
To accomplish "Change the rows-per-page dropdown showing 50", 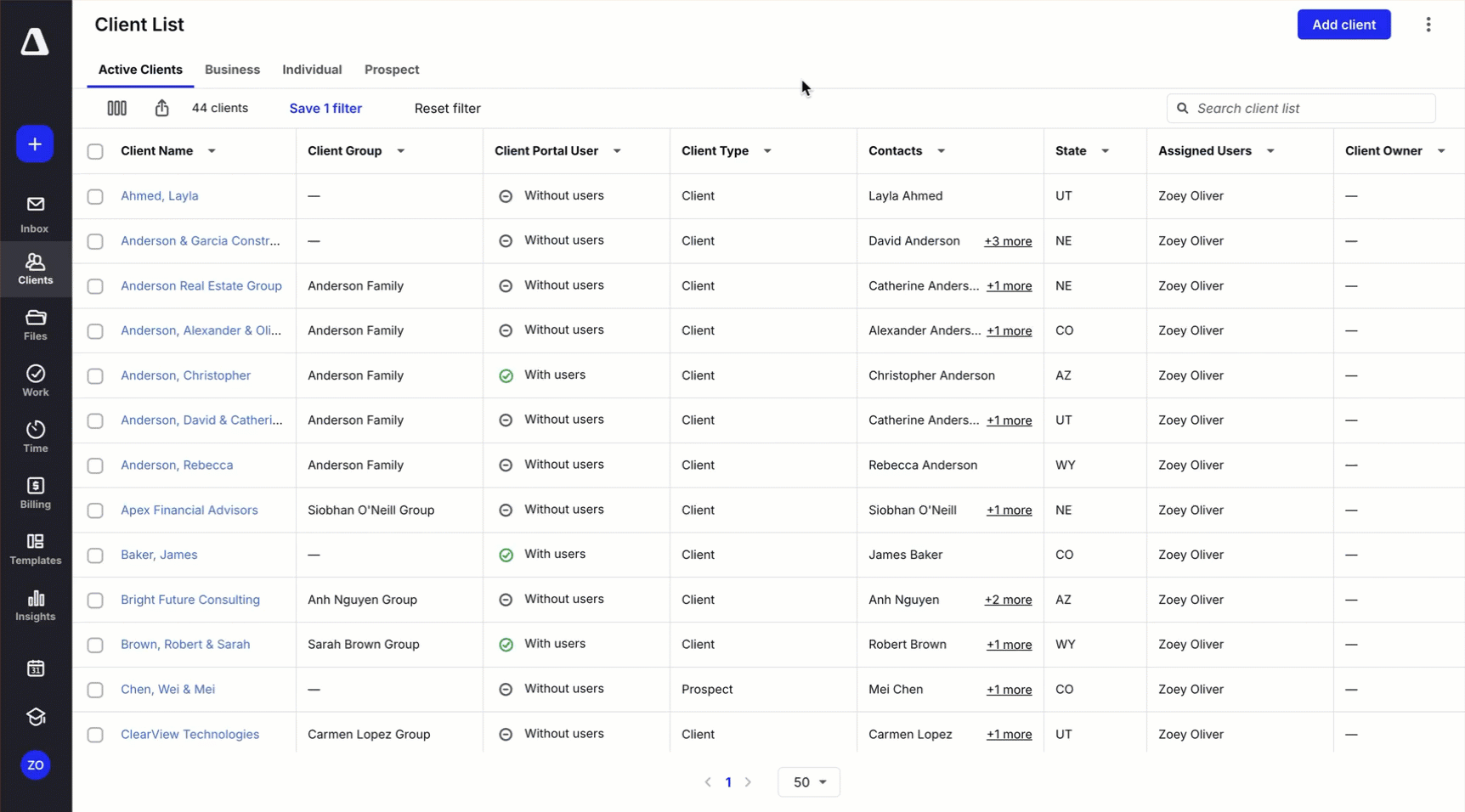I will 808,782.
